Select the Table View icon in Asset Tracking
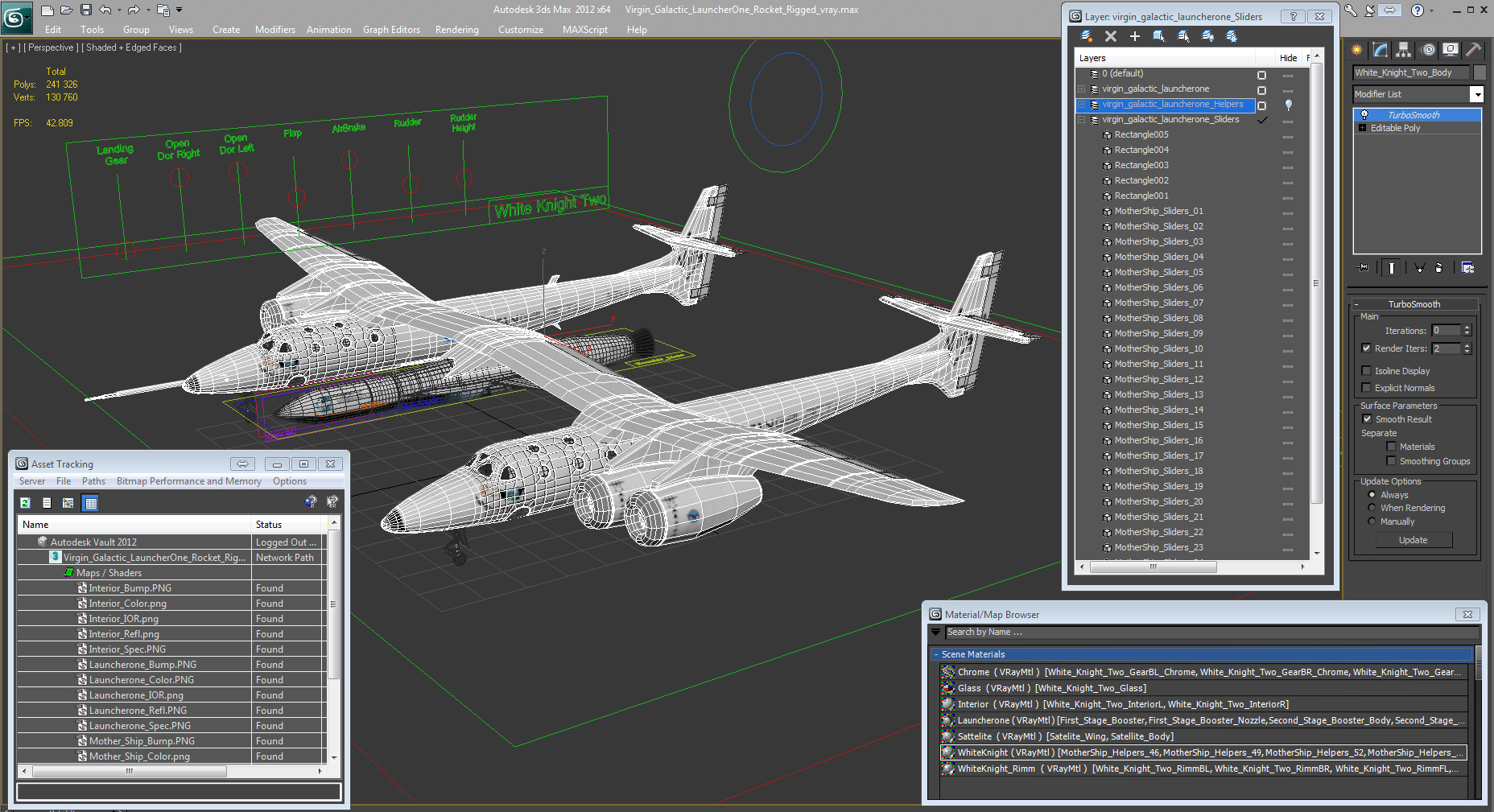 click(x=91, y=503)
